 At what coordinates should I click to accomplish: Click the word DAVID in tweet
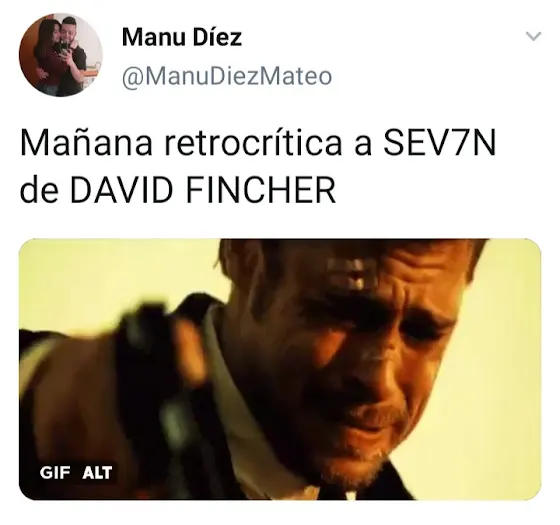coord(124,190)
